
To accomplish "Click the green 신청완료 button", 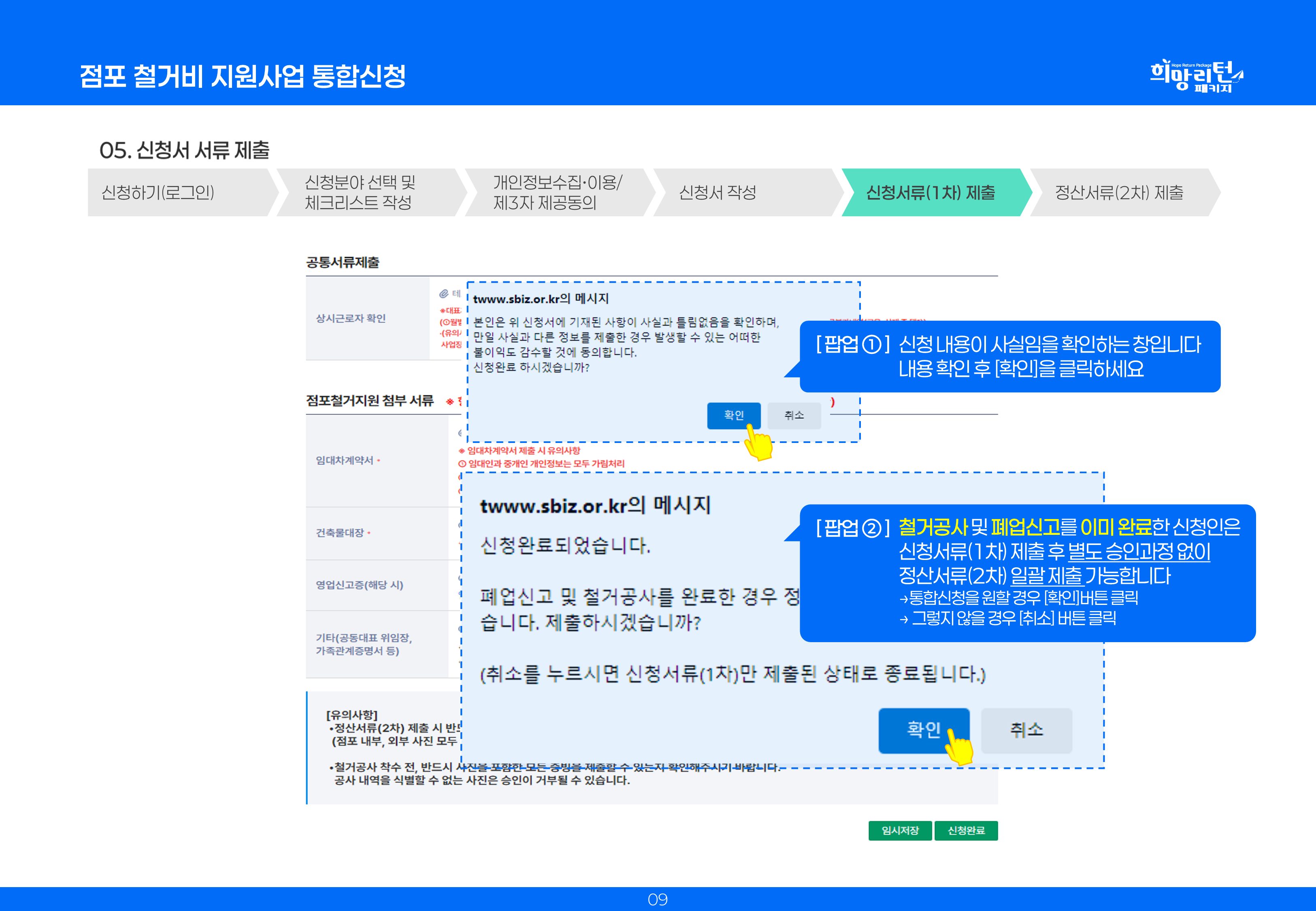I will (x=966, y=830).
